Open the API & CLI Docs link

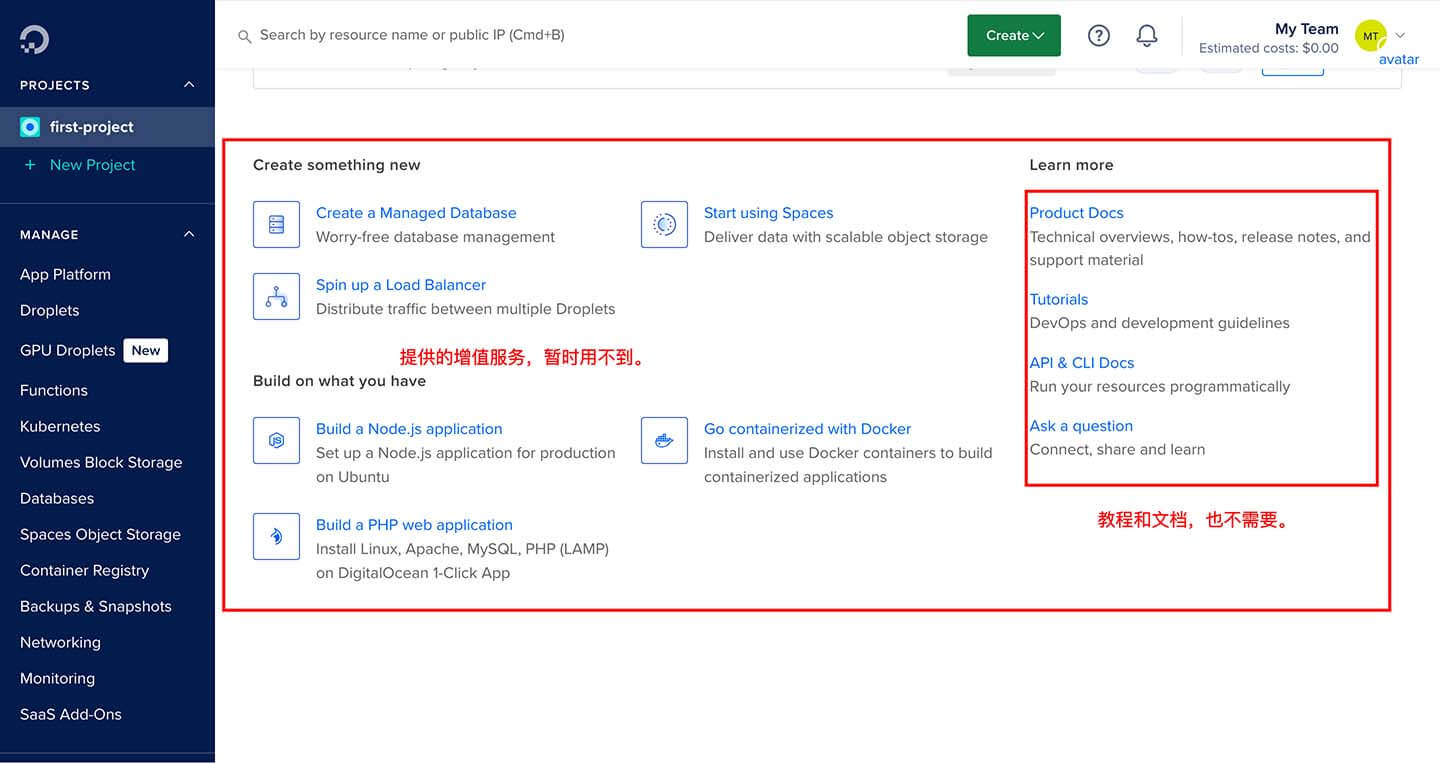click(1081, 363)
